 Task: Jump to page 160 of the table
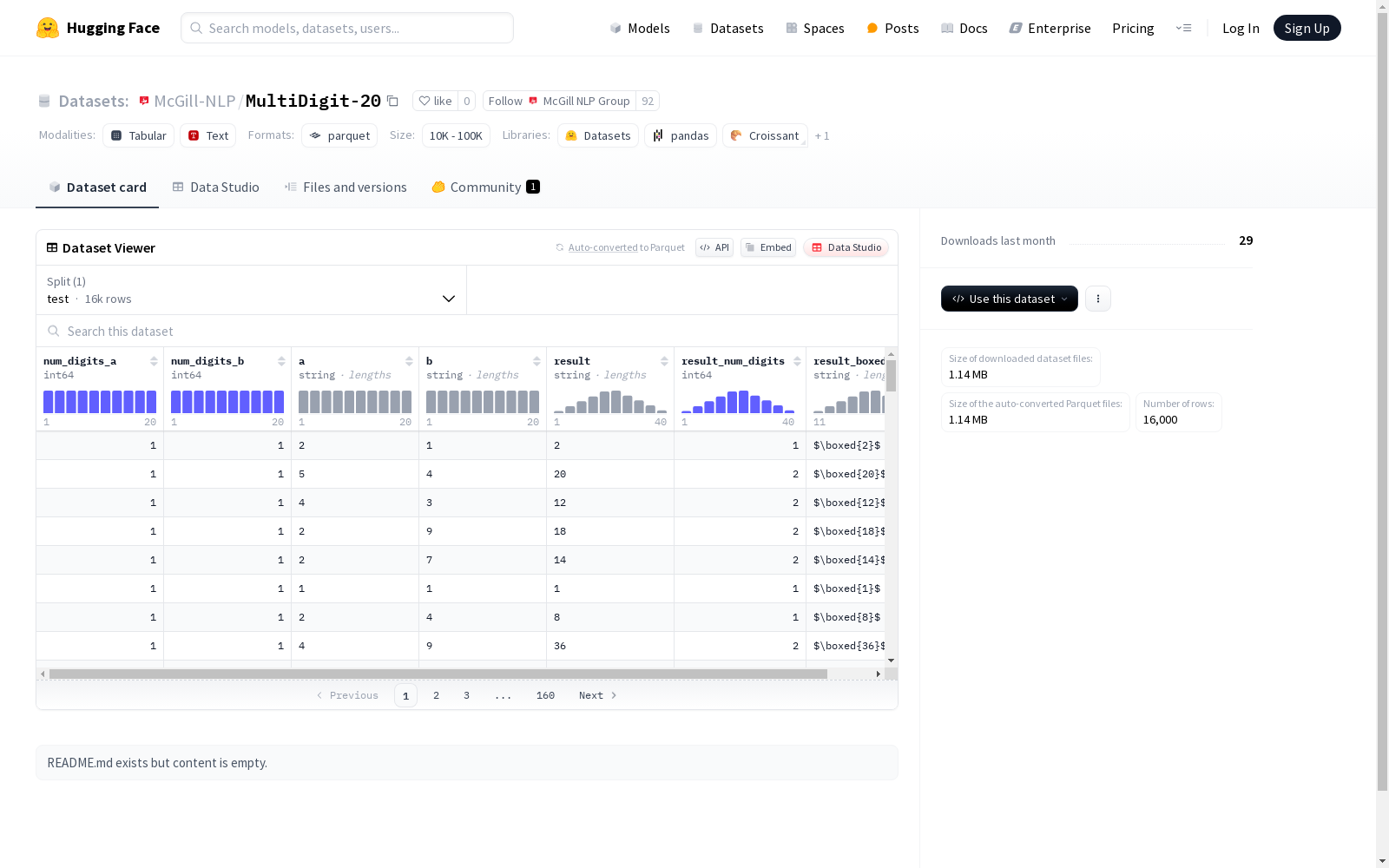click(545, 695)
